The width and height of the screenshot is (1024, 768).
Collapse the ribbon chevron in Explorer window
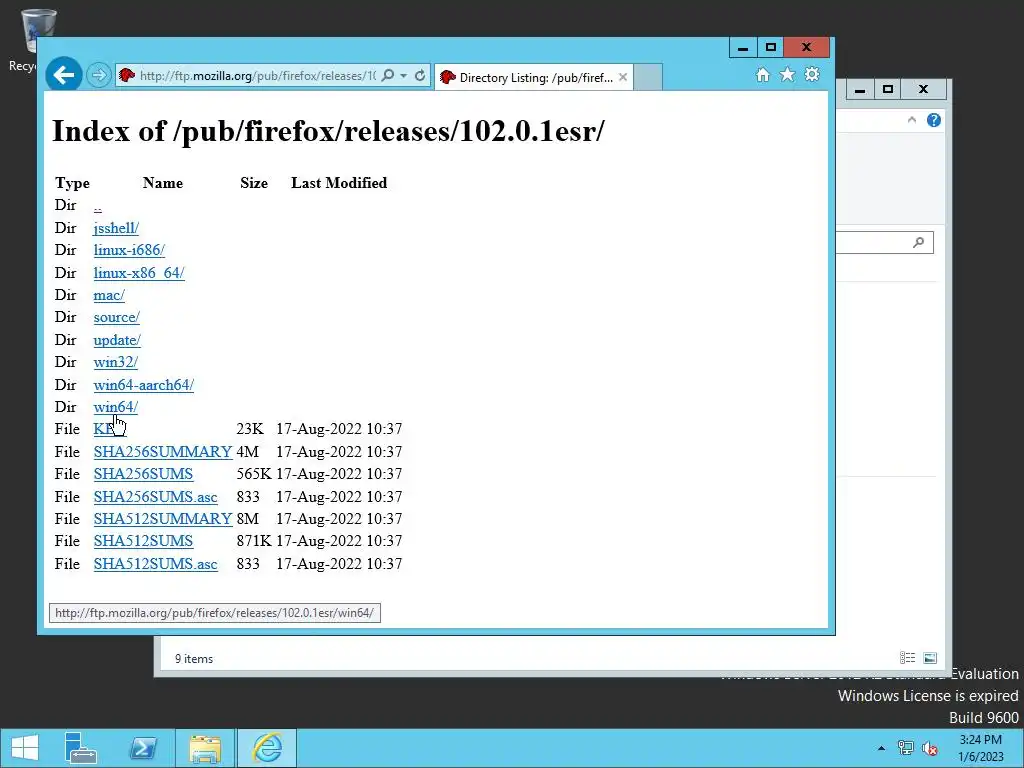click(912, 120)
